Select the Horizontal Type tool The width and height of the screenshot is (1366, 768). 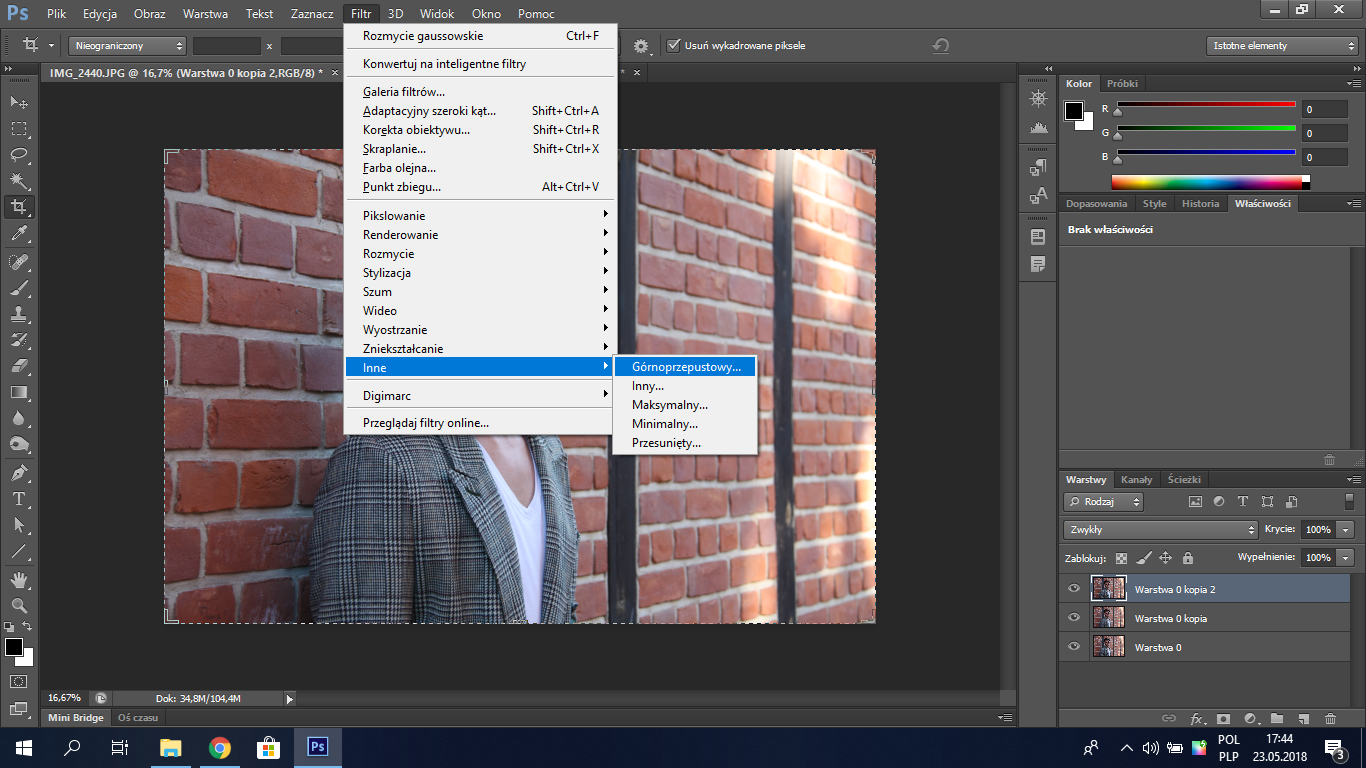[x=19, y=499]
